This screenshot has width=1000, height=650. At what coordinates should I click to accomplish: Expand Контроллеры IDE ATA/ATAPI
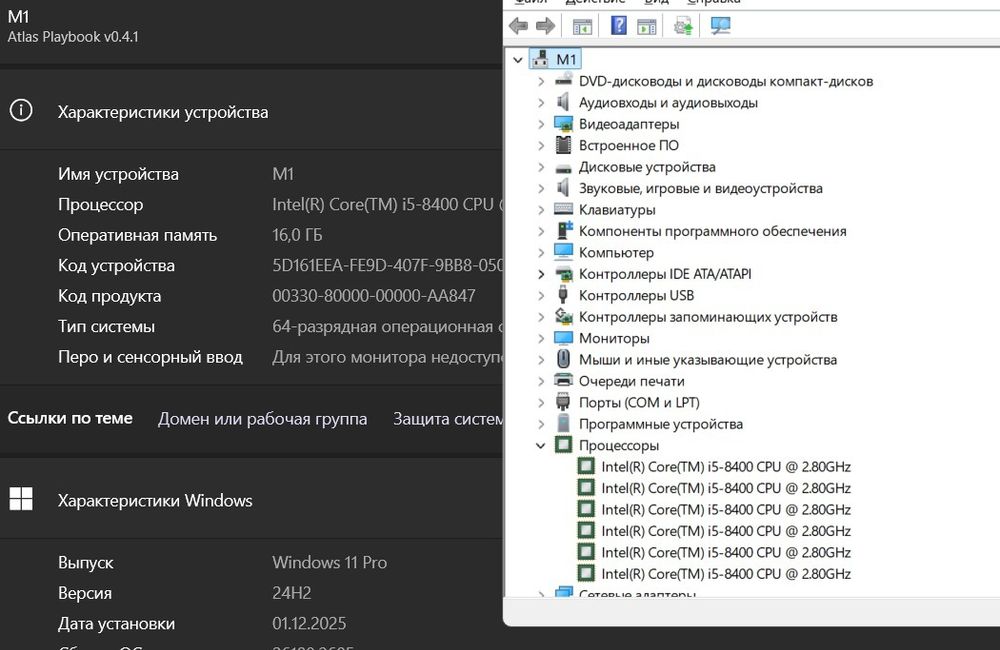point(541,274)
